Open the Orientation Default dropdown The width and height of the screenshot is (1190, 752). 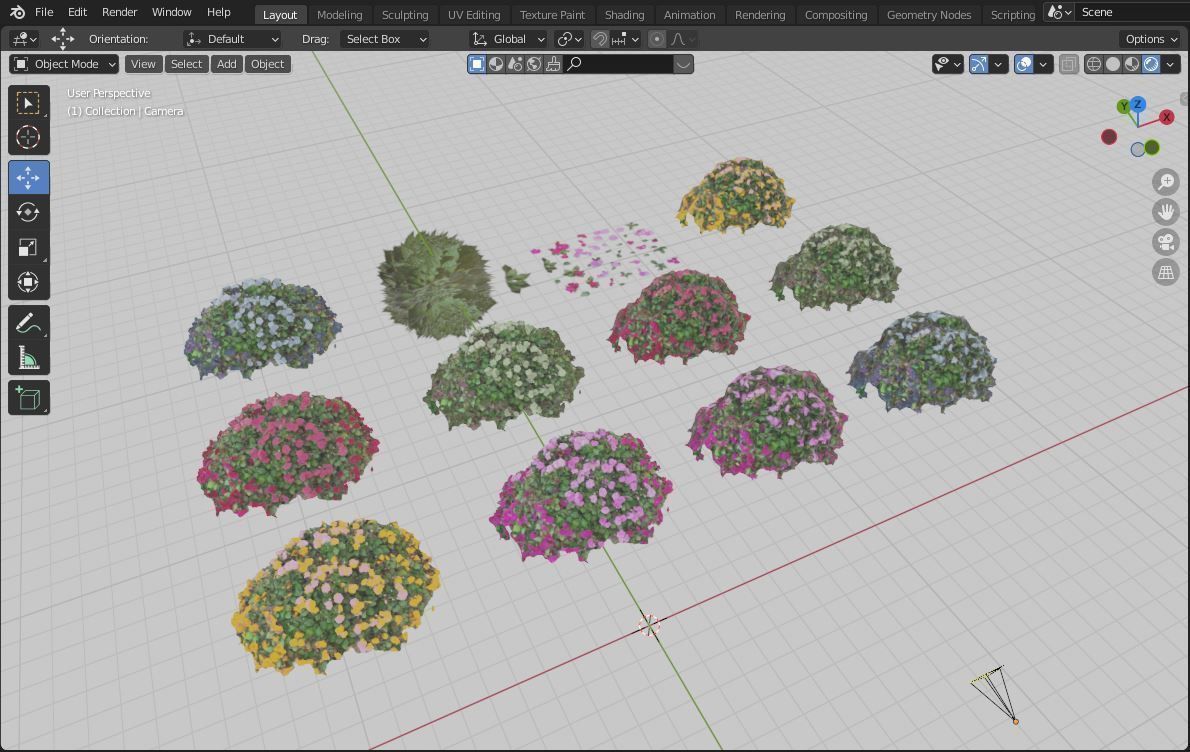click(233, 39)
